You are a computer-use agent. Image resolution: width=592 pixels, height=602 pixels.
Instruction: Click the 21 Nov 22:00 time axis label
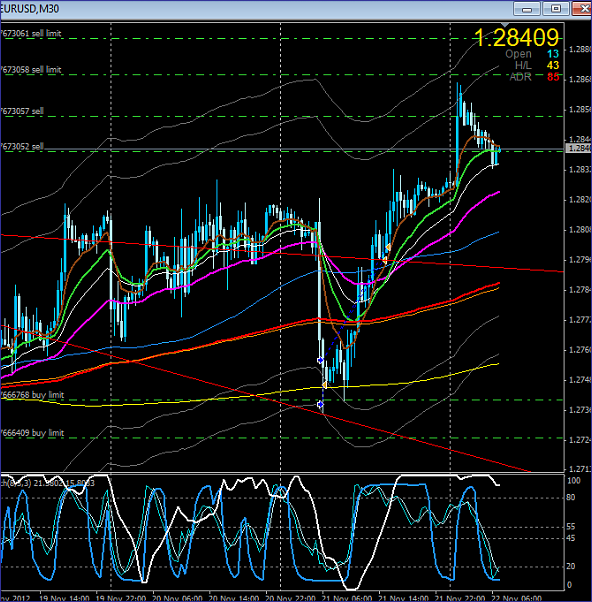coord(460,598)
